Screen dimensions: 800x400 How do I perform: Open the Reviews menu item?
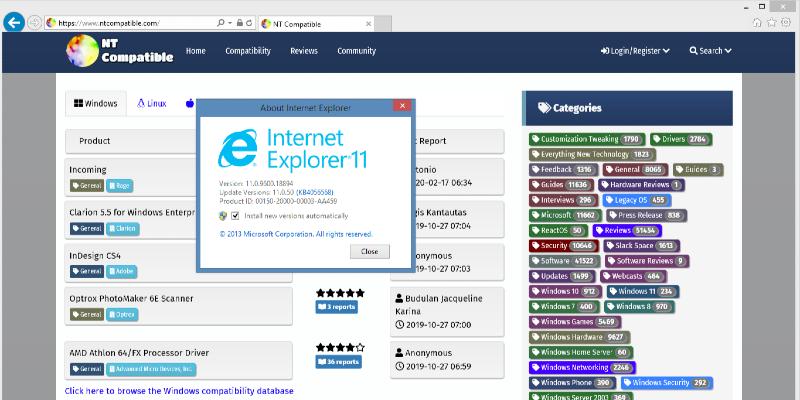(x=304, y=51)
